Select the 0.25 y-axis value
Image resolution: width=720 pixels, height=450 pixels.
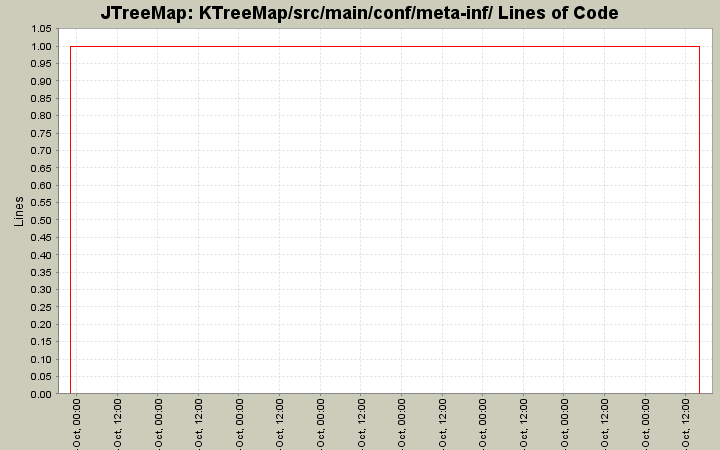pyautogui.click(x=41, y=307)
